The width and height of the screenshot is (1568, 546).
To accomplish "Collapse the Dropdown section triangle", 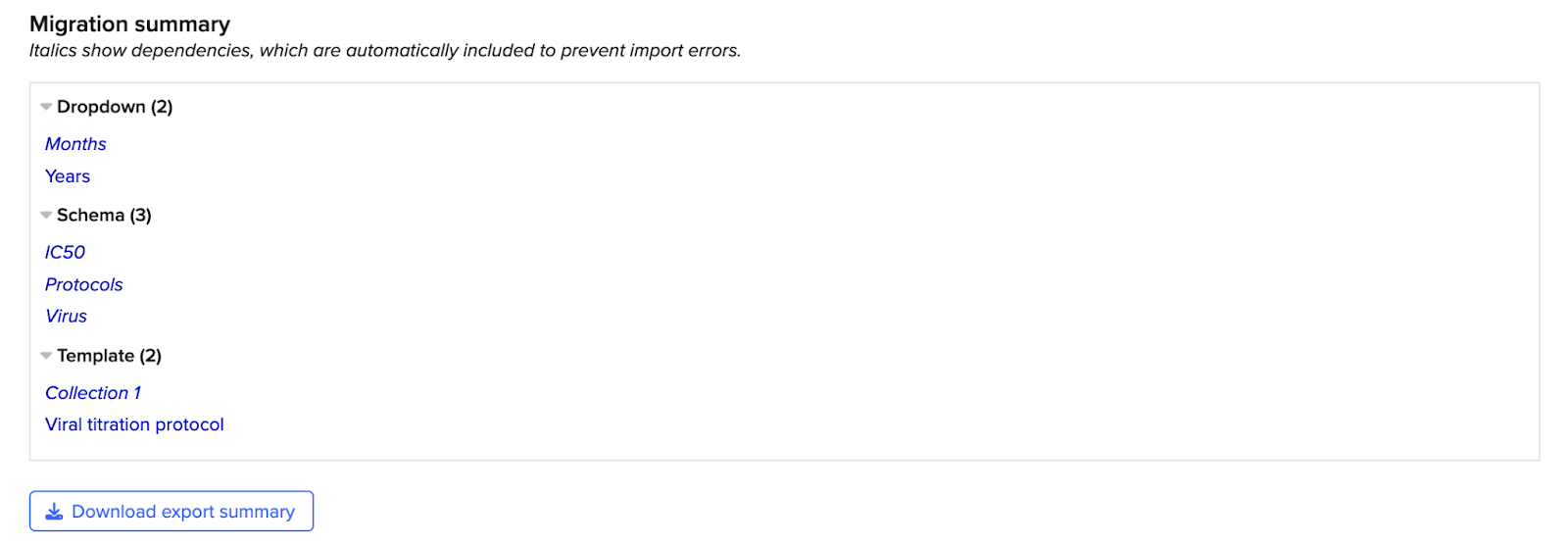I will (46, 107).
